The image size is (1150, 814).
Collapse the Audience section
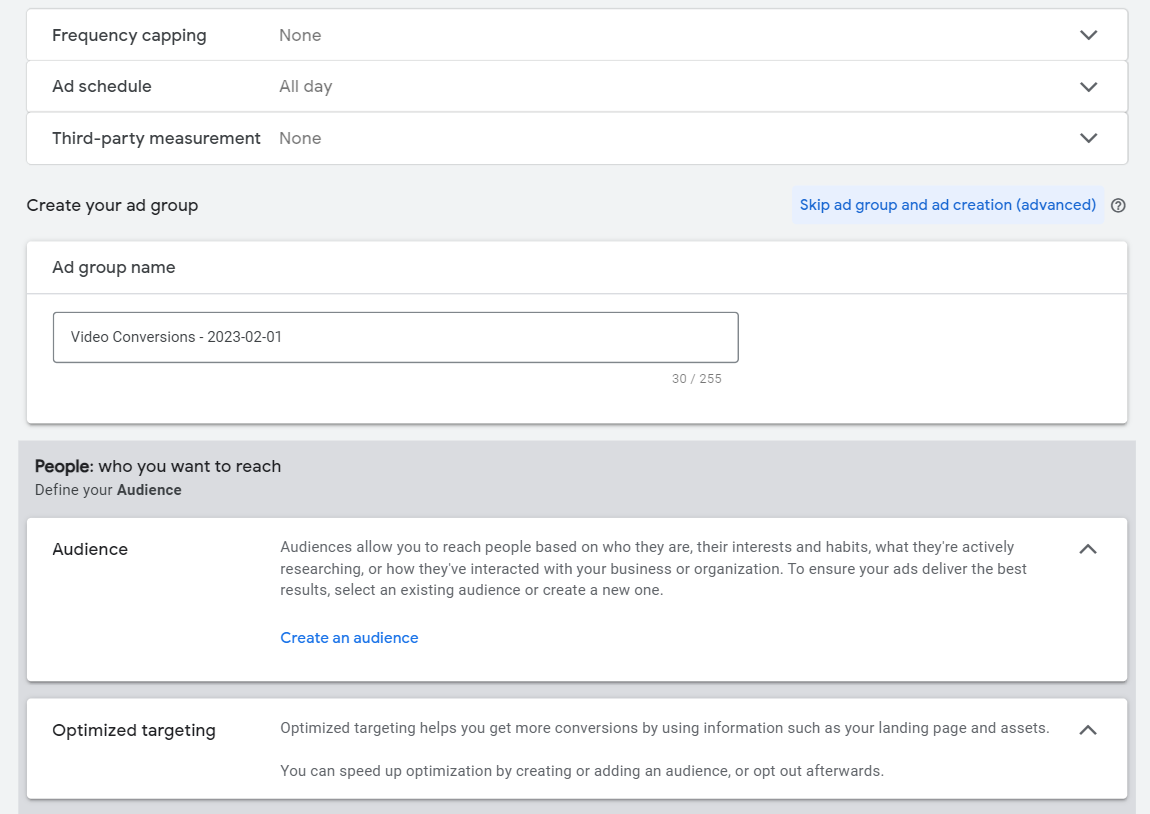1088,549
